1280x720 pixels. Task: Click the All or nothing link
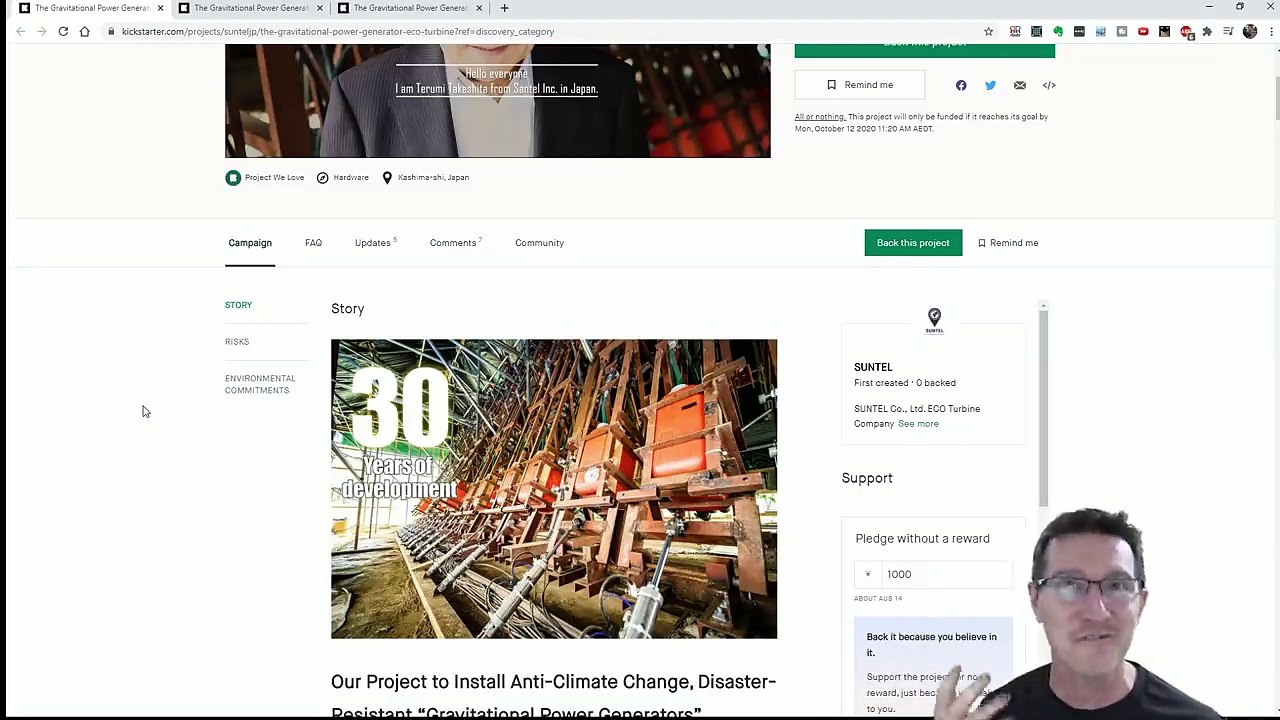click(x=819, y=117)
